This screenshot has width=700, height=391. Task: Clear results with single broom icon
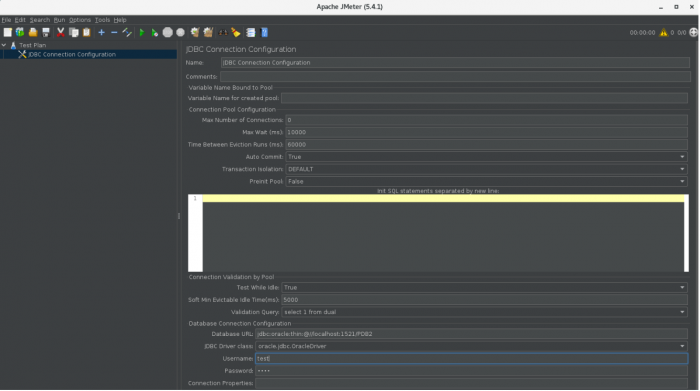(x=195, y=33)
